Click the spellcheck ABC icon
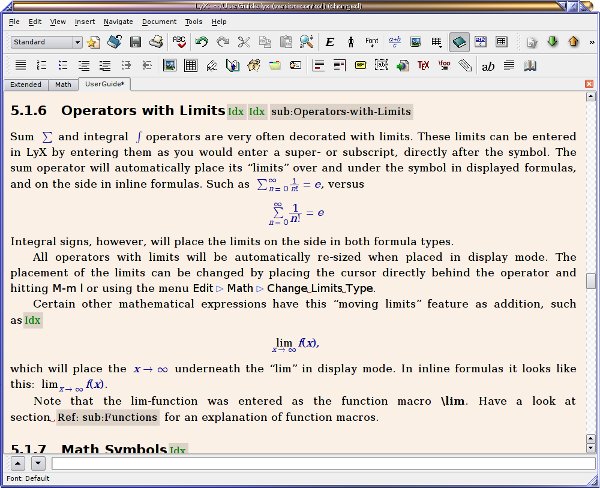Screen dimensions: 600x488 (x=179, y=42)
